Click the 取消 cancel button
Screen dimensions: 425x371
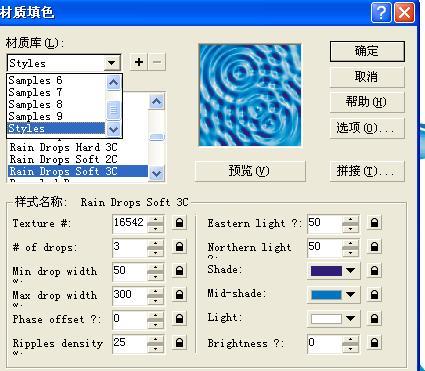tap(367, 77)
